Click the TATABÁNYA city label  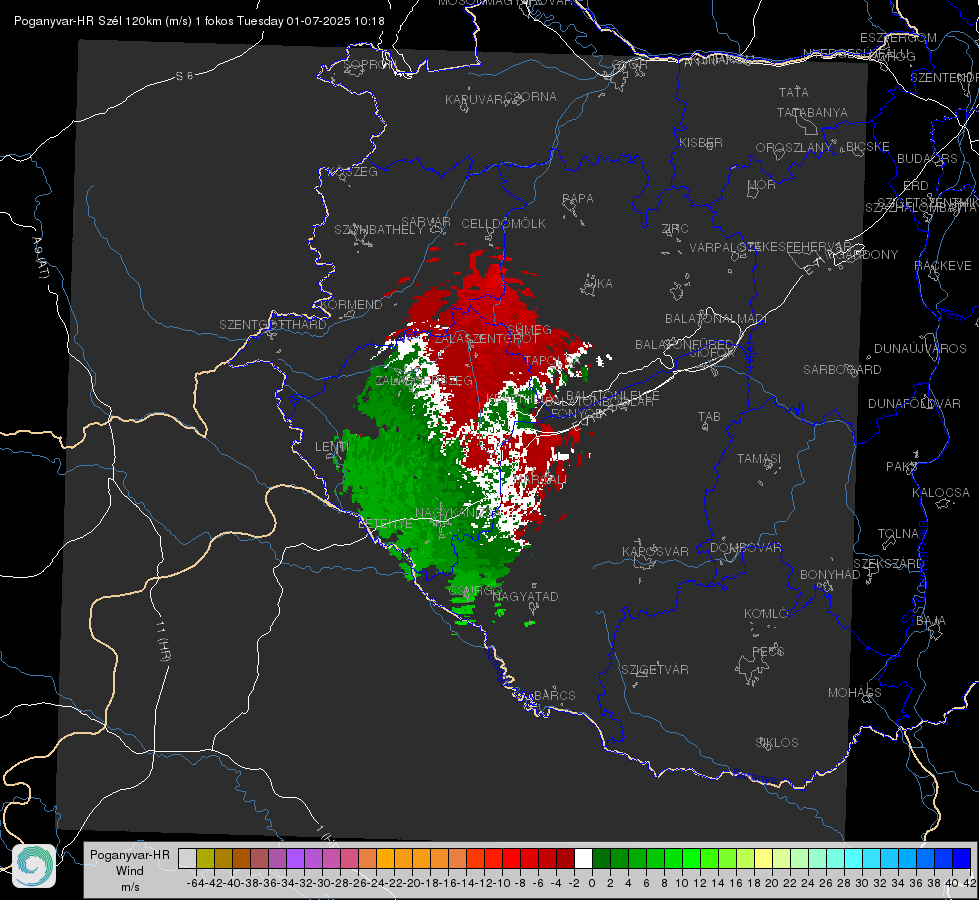click(x=812, y=112)
